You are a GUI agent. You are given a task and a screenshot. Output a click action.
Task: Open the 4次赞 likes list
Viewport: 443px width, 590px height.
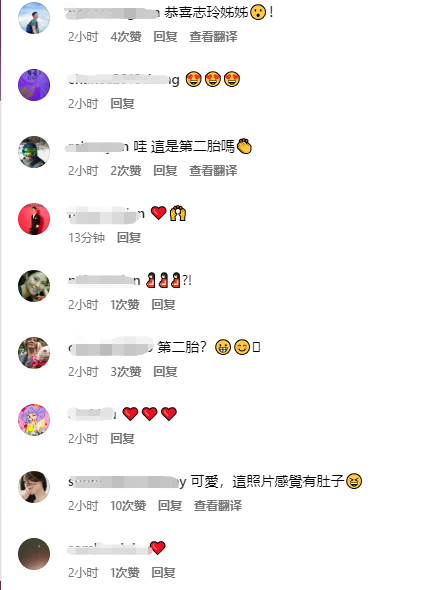coord(126,36)
